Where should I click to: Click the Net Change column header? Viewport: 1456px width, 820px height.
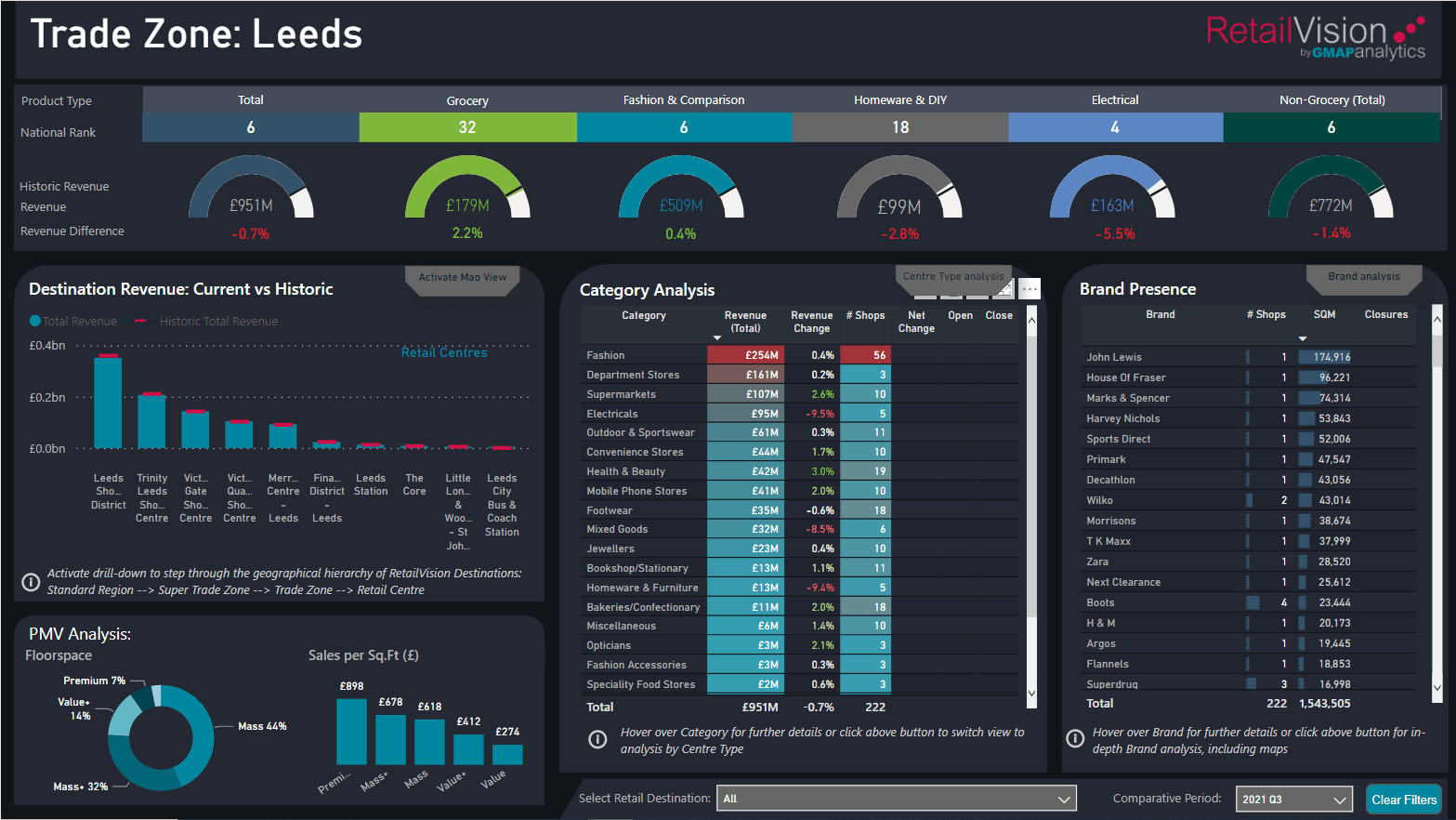point(916,322)
